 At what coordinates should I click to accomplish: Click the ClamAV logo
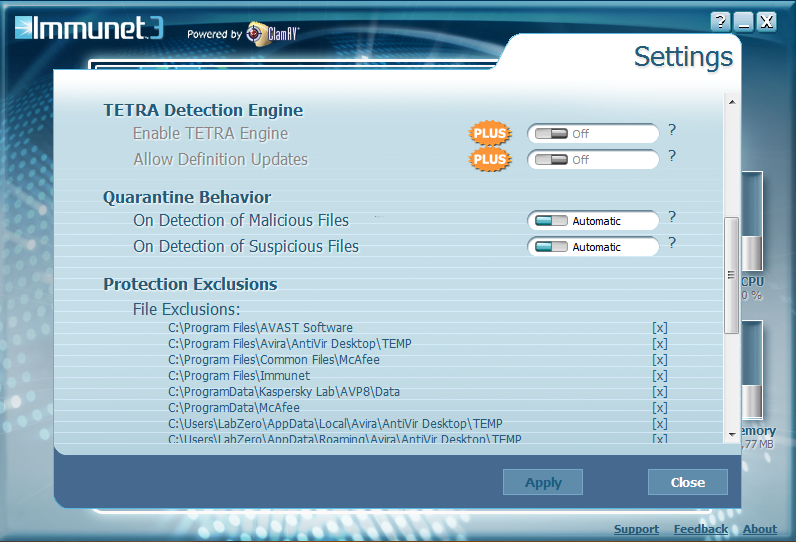[273, 34]
